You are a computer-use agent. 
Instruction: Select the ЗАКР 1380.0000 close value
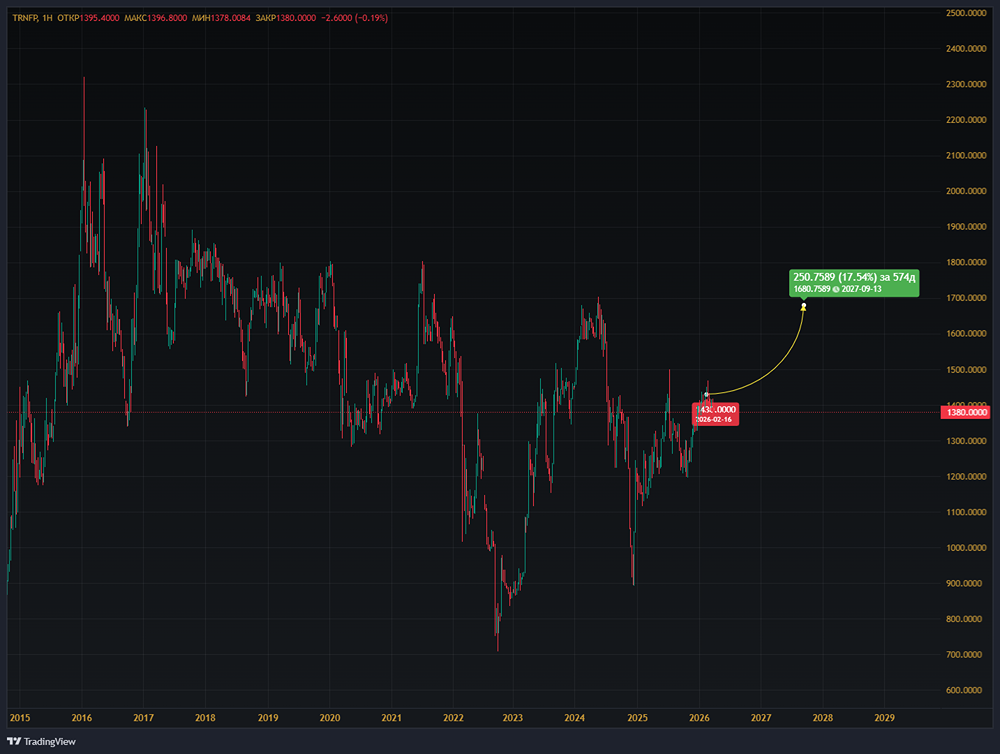(286, 18)
